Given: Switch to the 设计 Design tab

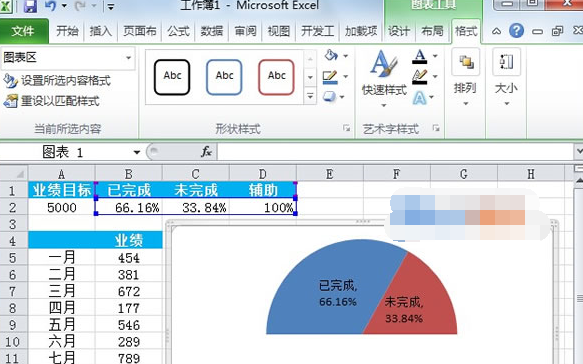Looking at the screenshot, I should pyautogui.click(x=399, y=31).
